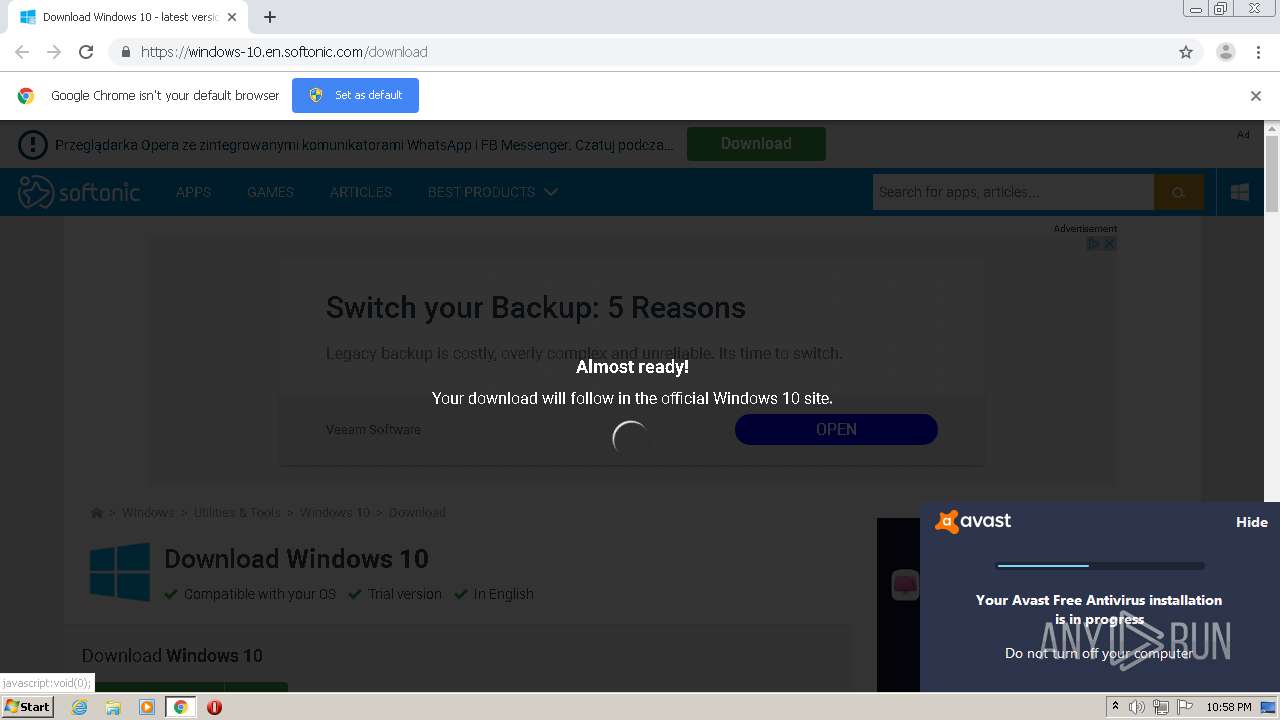Open the Chrome profile avatar

click(1225, 52)
